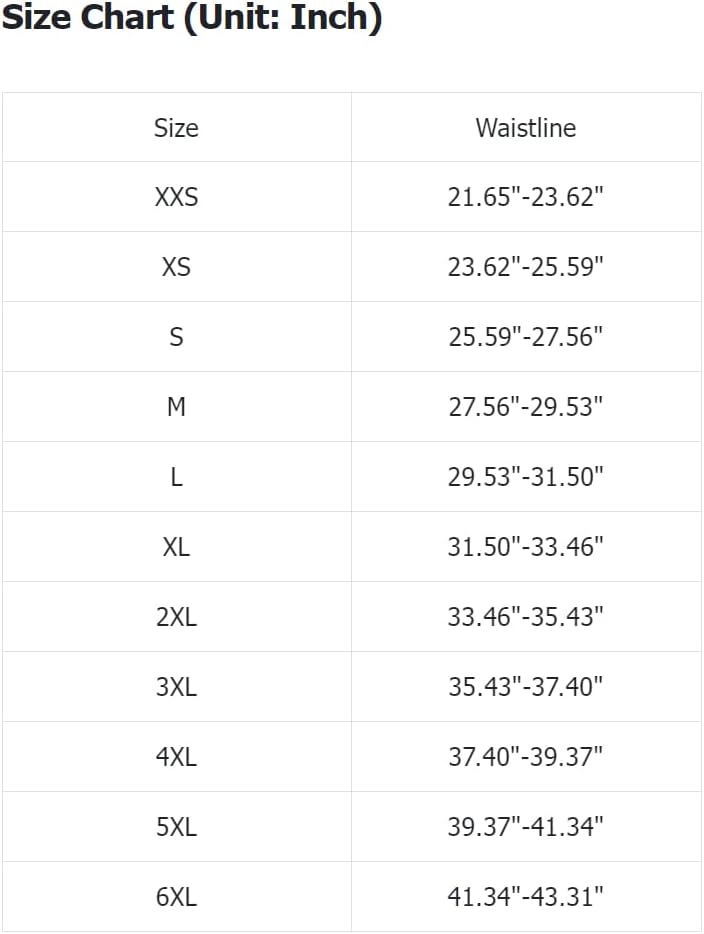Select the S size row label
Viewport: 704px width, 934px height.
[176, 337]
